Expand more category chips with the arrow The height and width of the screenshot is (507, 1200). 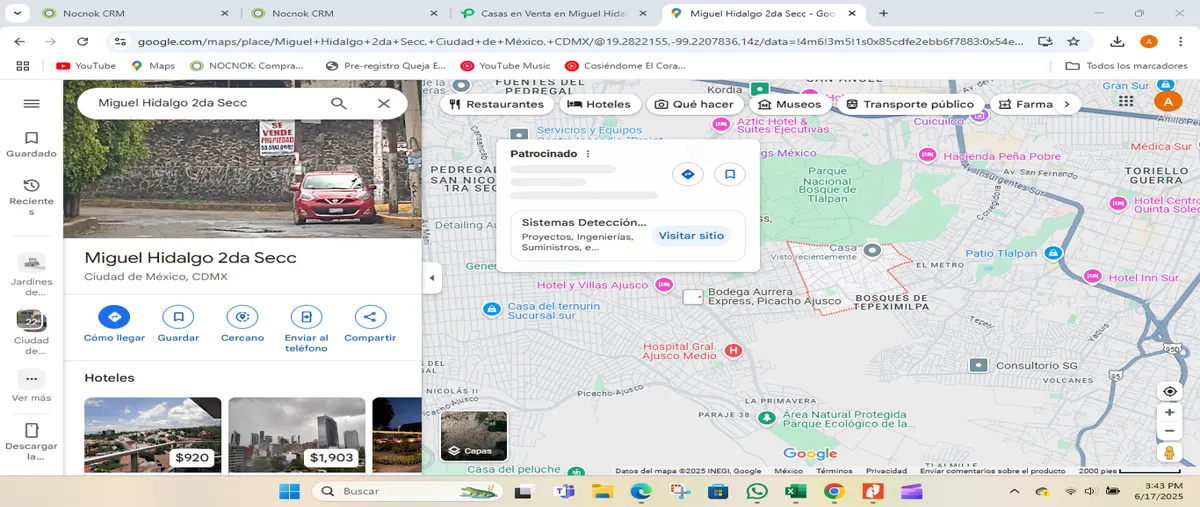pos(1066,104)
